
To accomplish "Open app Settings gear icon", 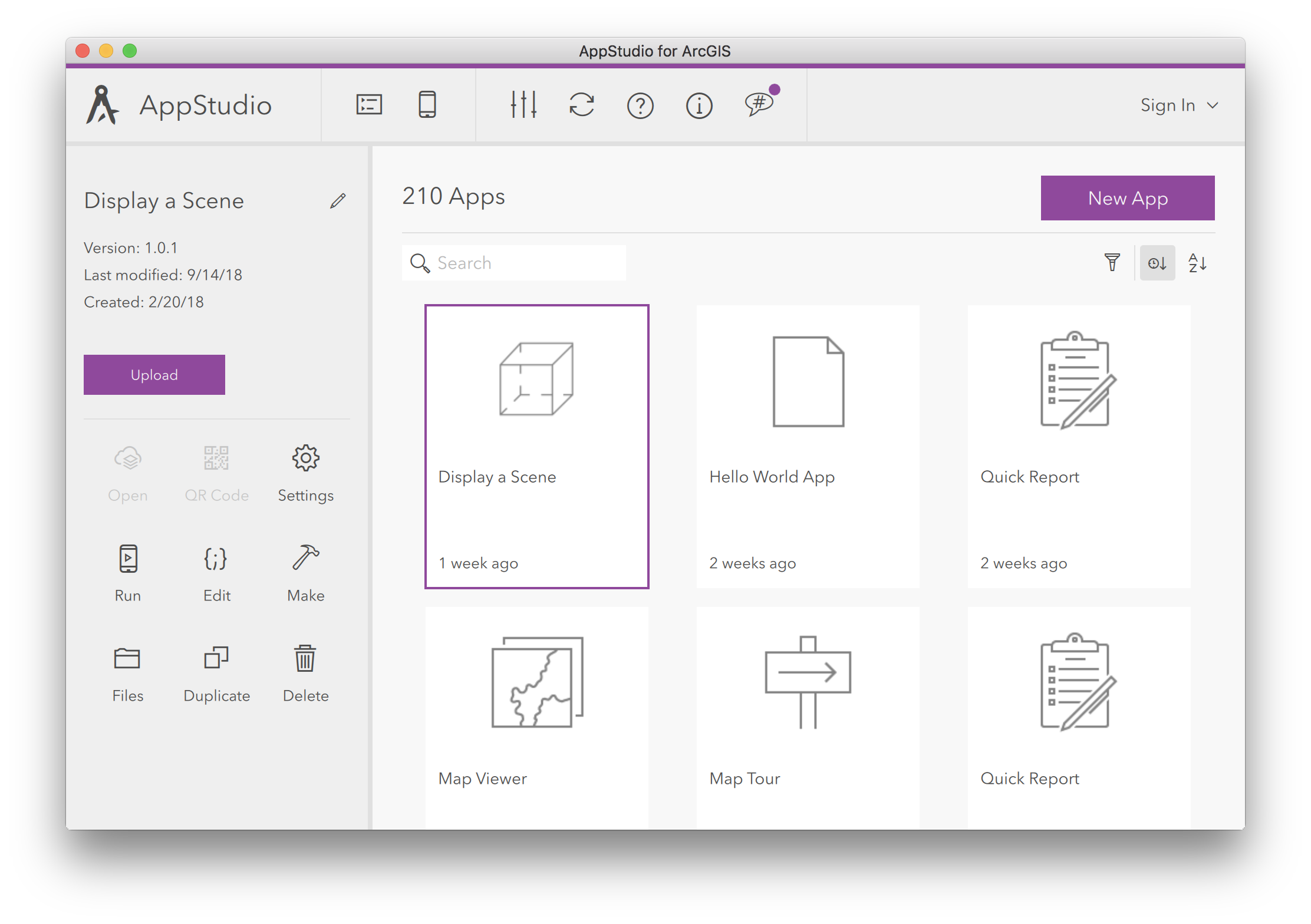I will [305, 458].
